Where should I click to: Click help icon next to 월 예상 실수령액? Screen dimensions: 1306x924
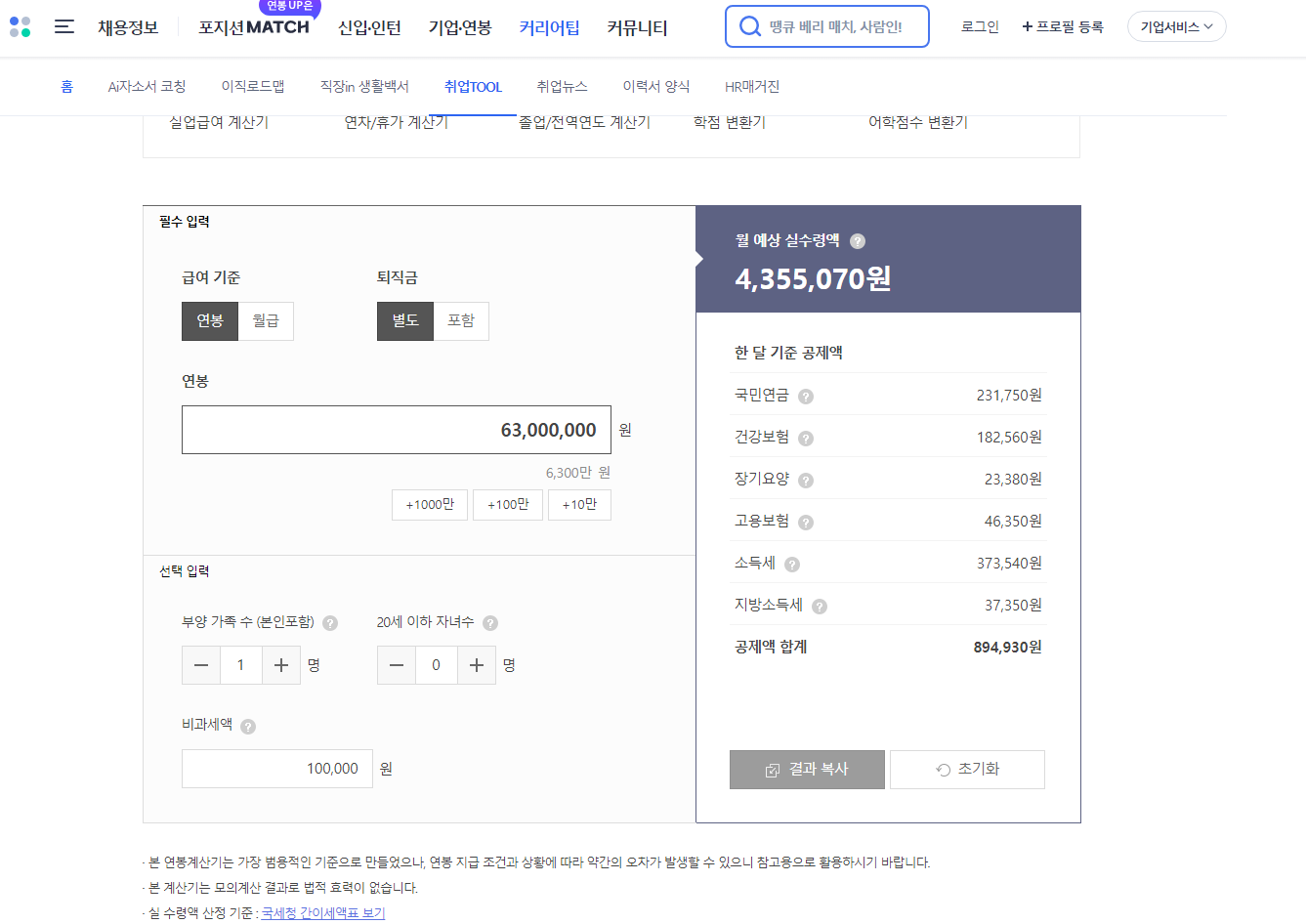[x=858, y=241]
